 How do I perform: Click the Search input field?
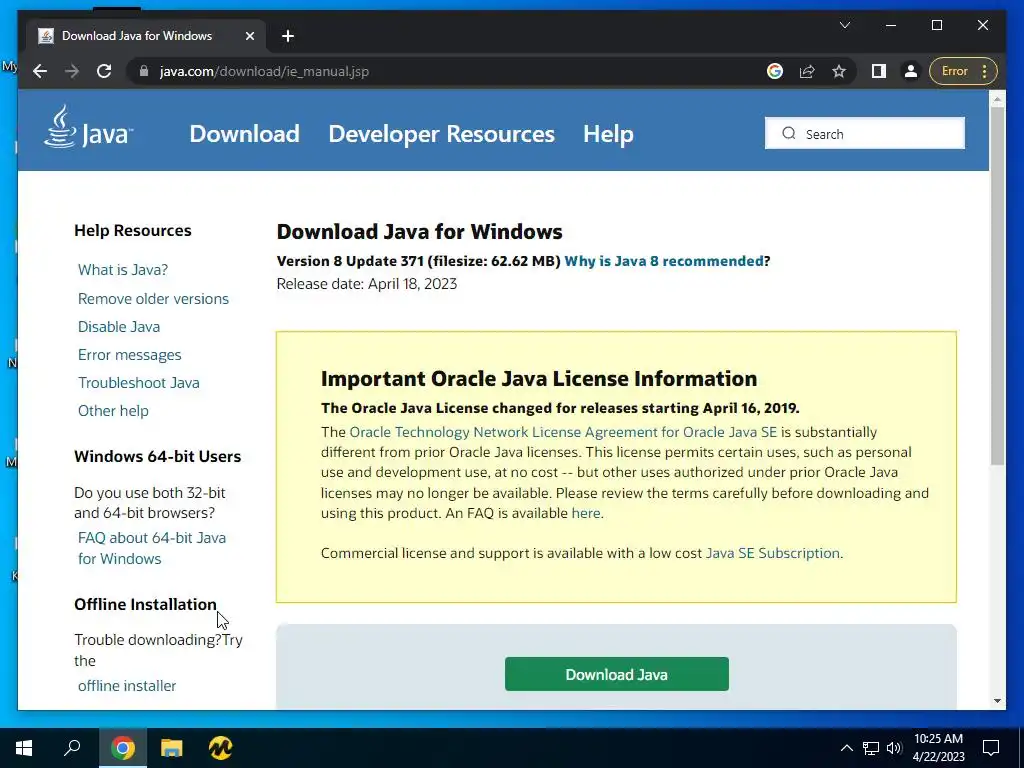865,133
